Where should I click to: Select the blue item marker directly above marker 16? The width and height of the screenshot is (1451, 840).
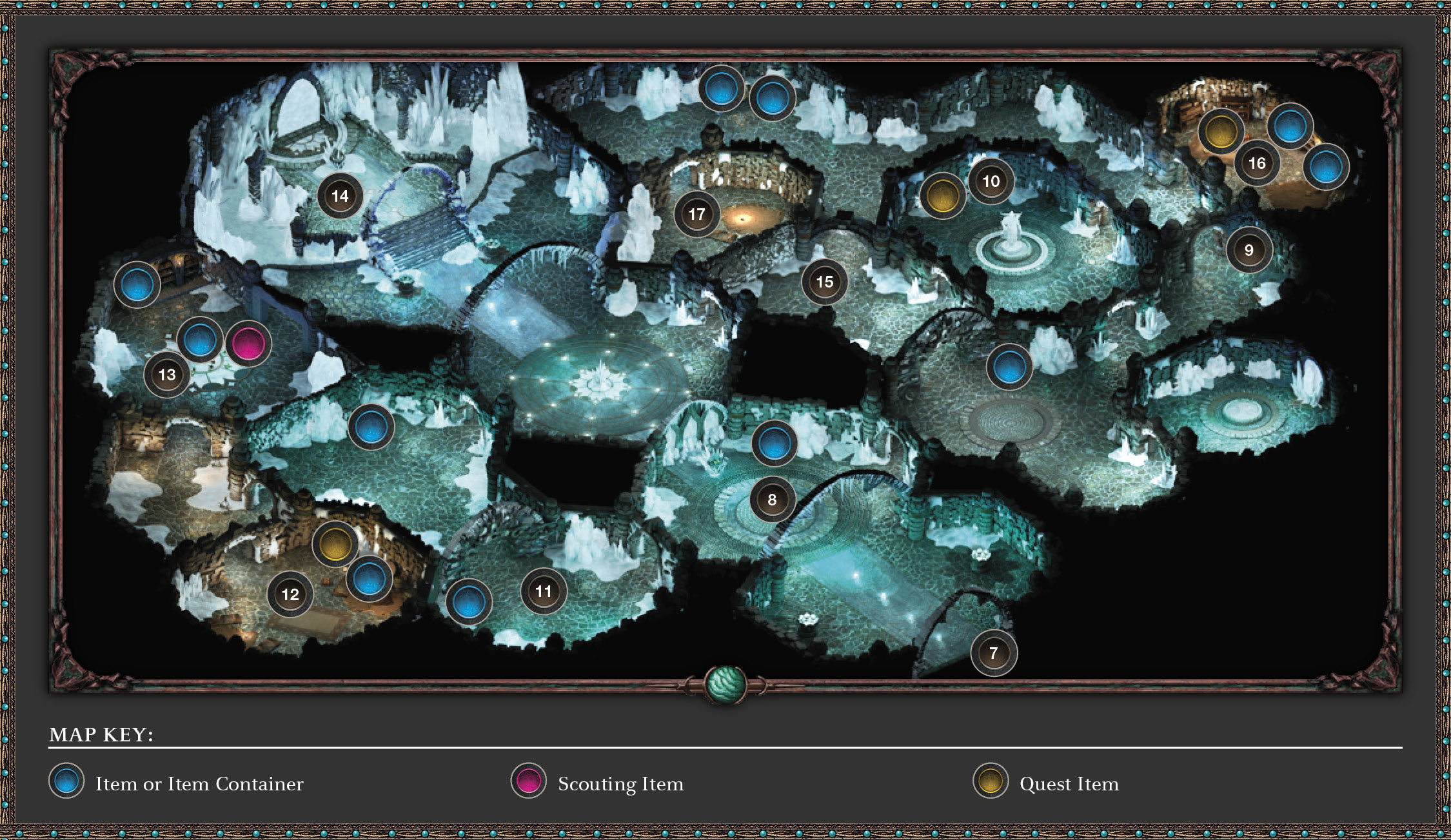coord(1290,126)
